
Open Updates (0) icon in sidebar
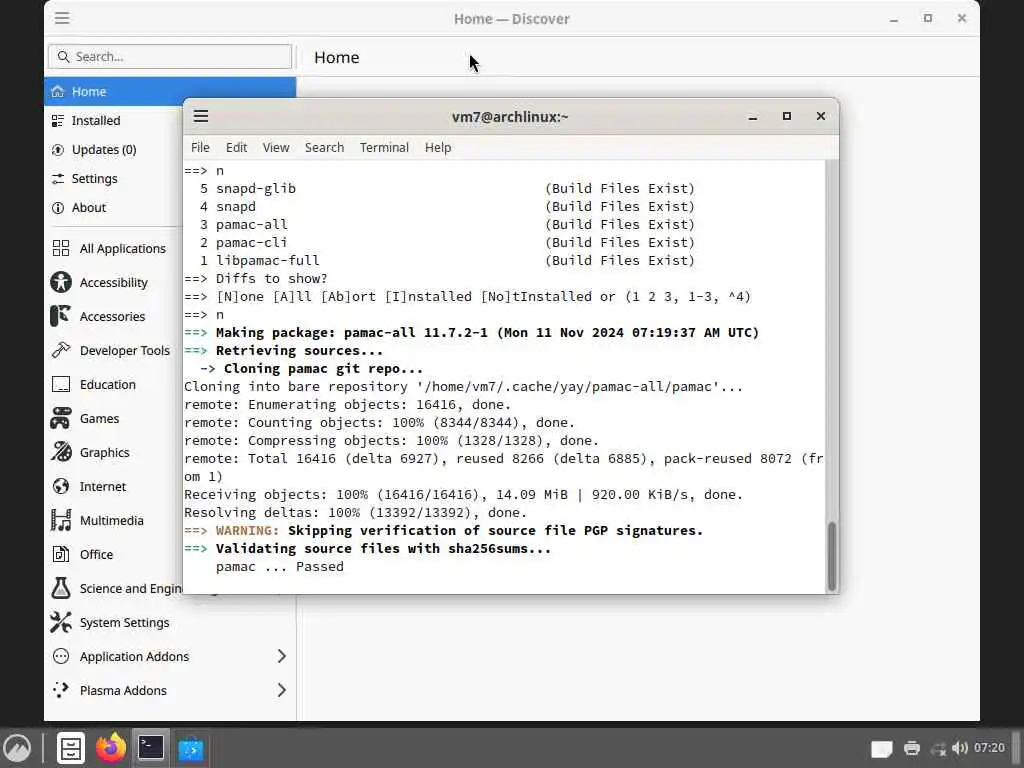click(x=58, y=150)
